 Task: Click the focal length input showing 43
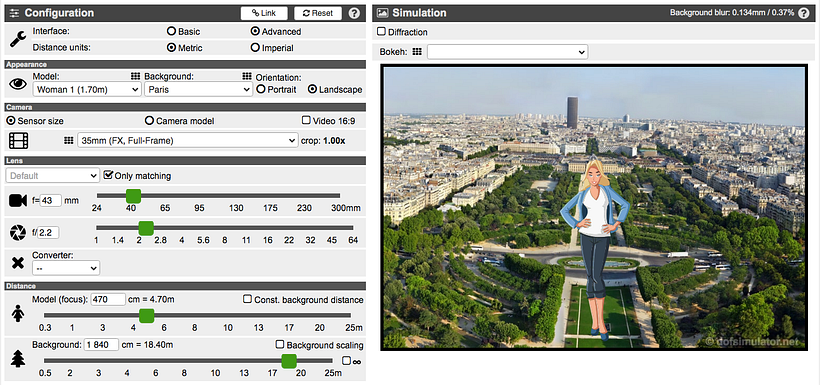[x=52, y=200]
